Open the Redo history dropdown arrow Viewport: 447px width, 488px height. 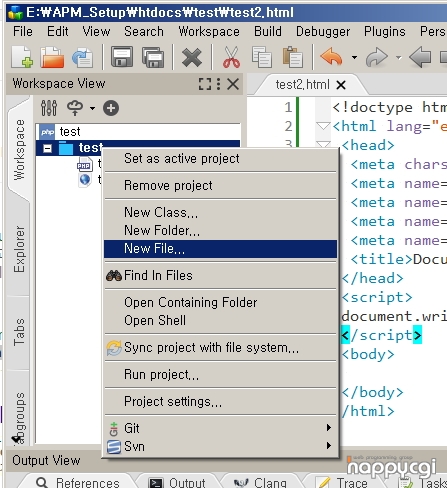coord(399,58)
